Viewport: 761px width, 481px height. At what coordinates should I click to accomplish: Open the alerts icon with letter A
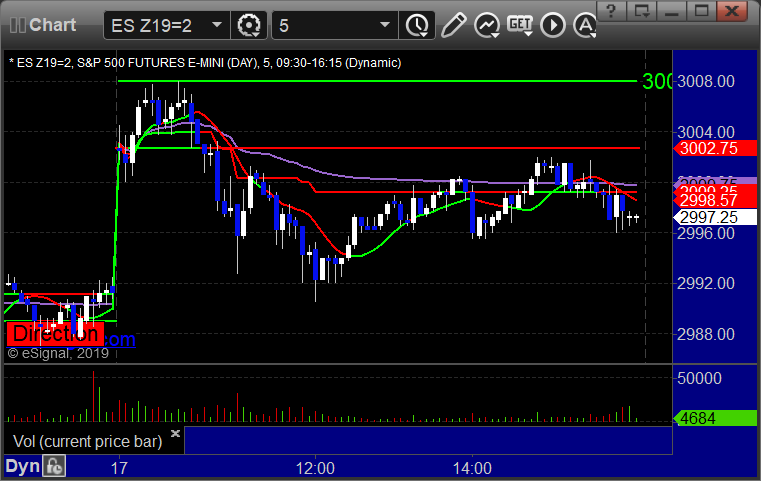point(585,25)
